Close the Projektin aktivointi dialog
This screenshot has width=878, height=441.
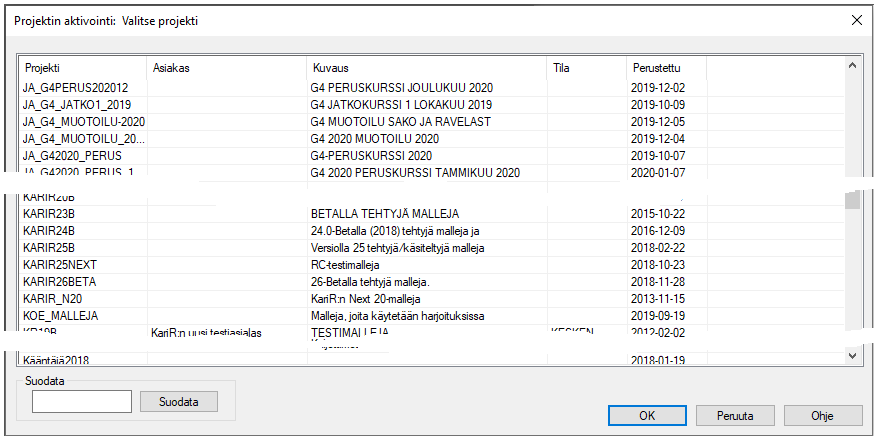[856, 20]
